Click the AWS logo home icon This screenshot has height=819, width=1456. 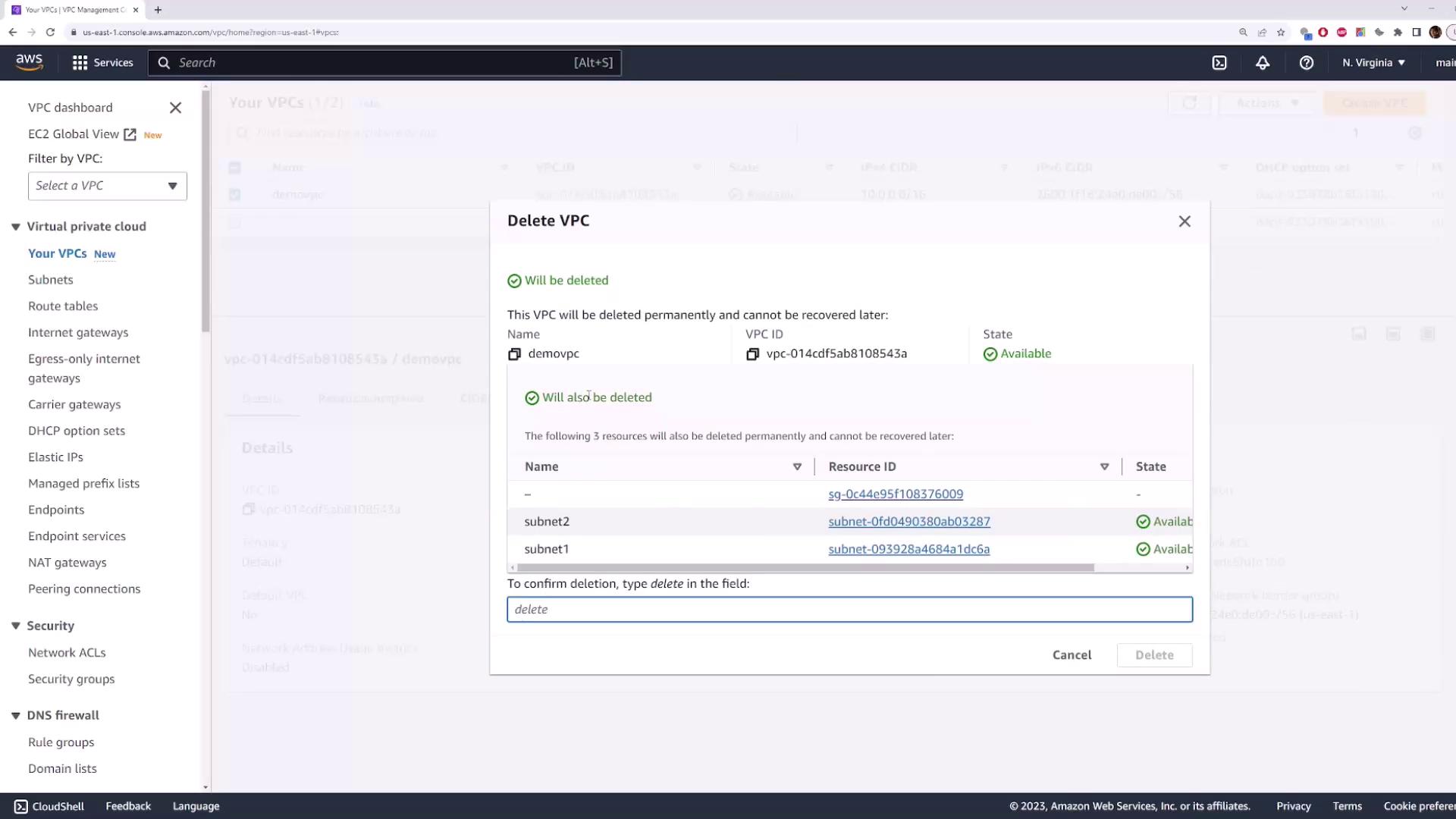pyautogui.click(x=29, y=62)
